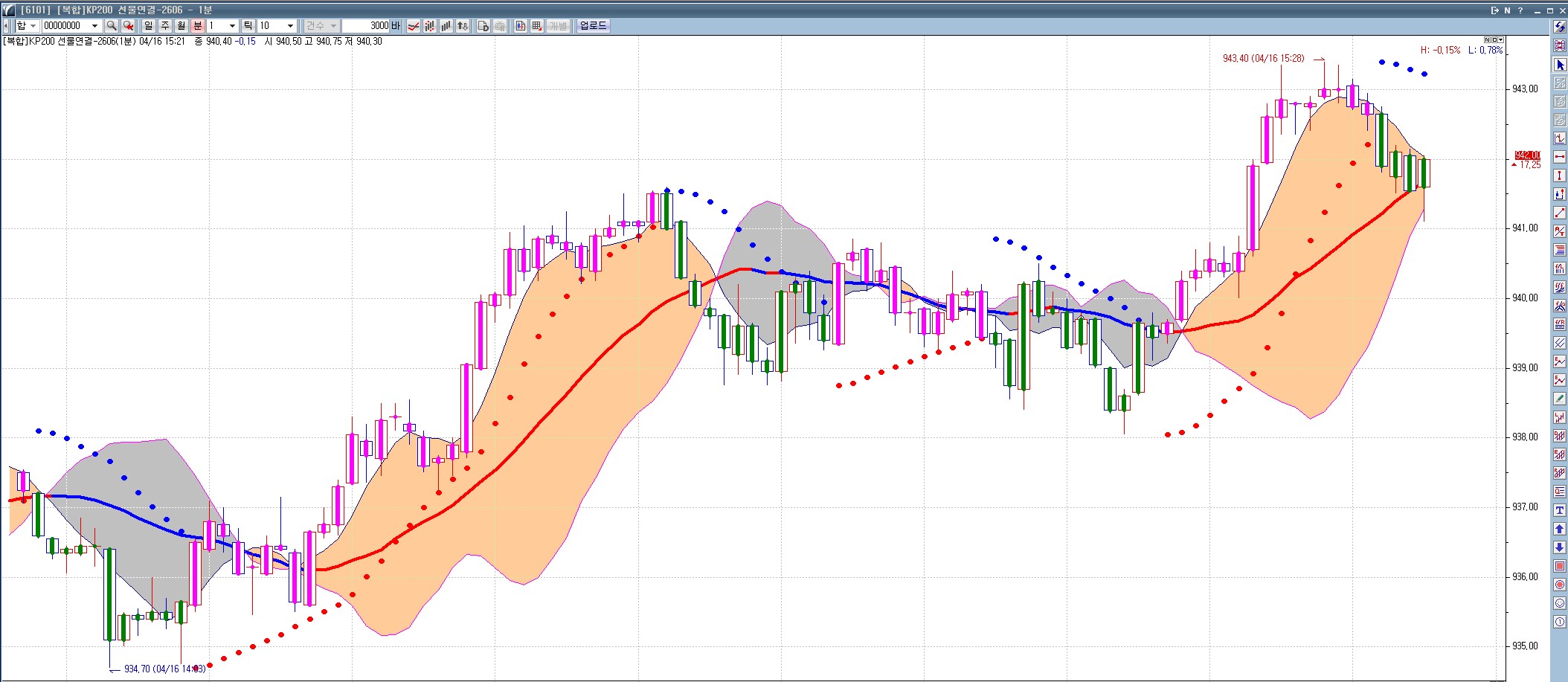Toggle the 분 (minute) period button
This screenshot has height=682, width=1568.
(x=197, y=26)
